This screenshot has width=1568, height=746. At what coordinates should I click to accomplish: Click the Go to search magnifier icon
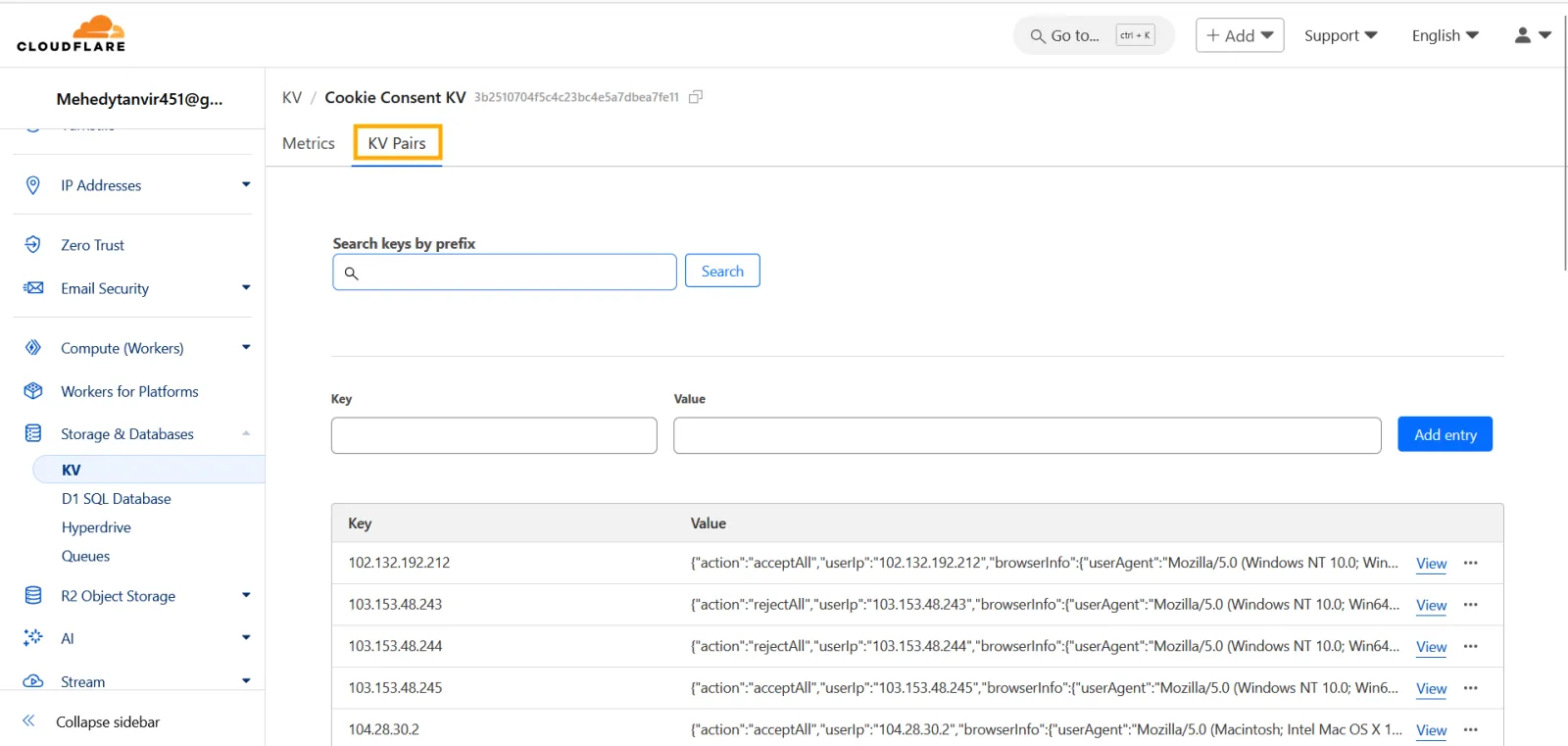point(1037,36)
